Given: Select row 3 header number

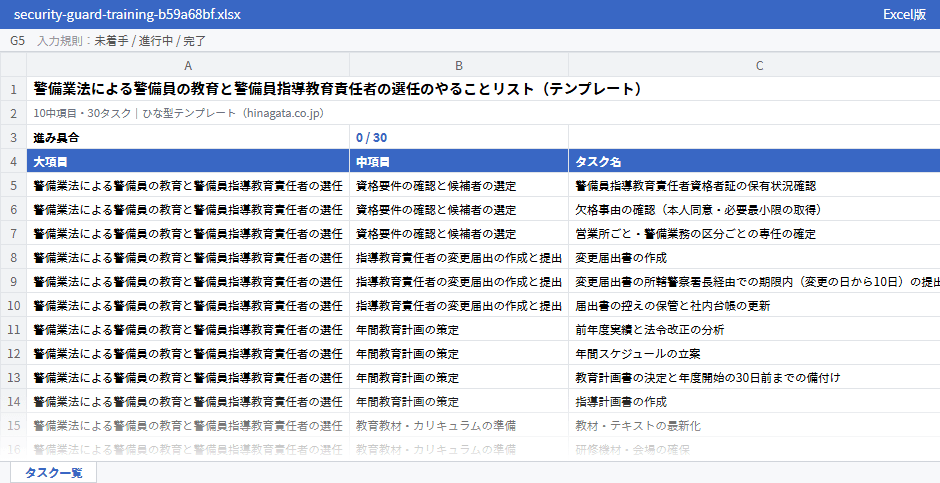Looking at the screenshot, I should coord(13,137).
